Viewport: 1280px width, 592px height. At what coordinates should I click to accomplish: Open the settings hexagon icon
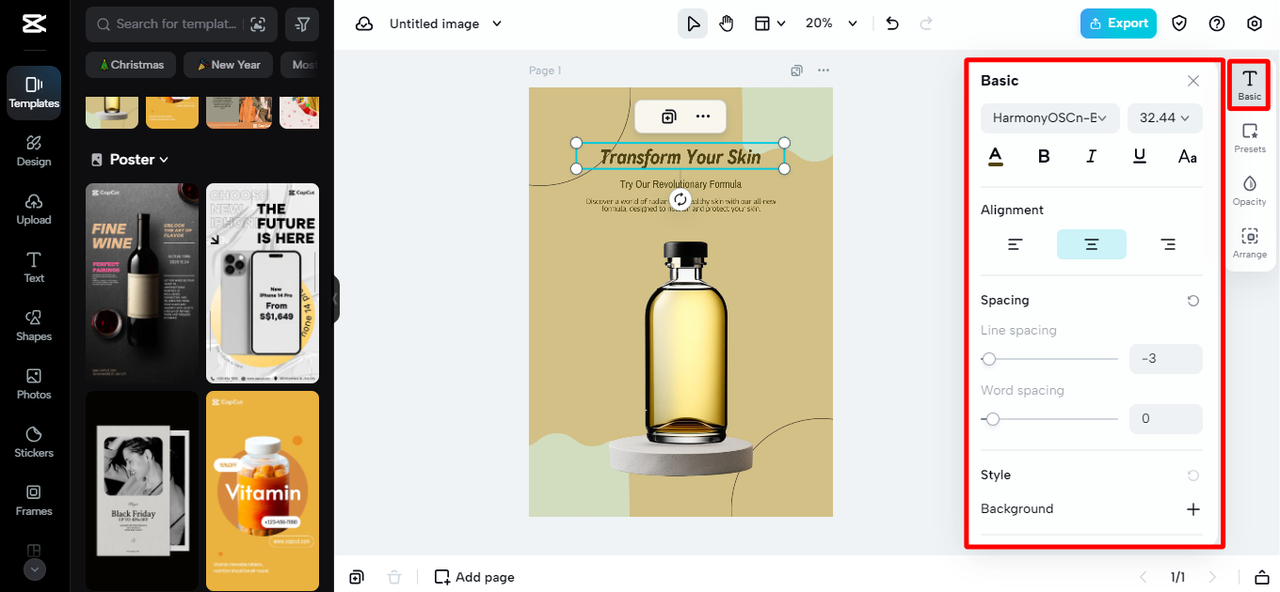(1255, 24)
